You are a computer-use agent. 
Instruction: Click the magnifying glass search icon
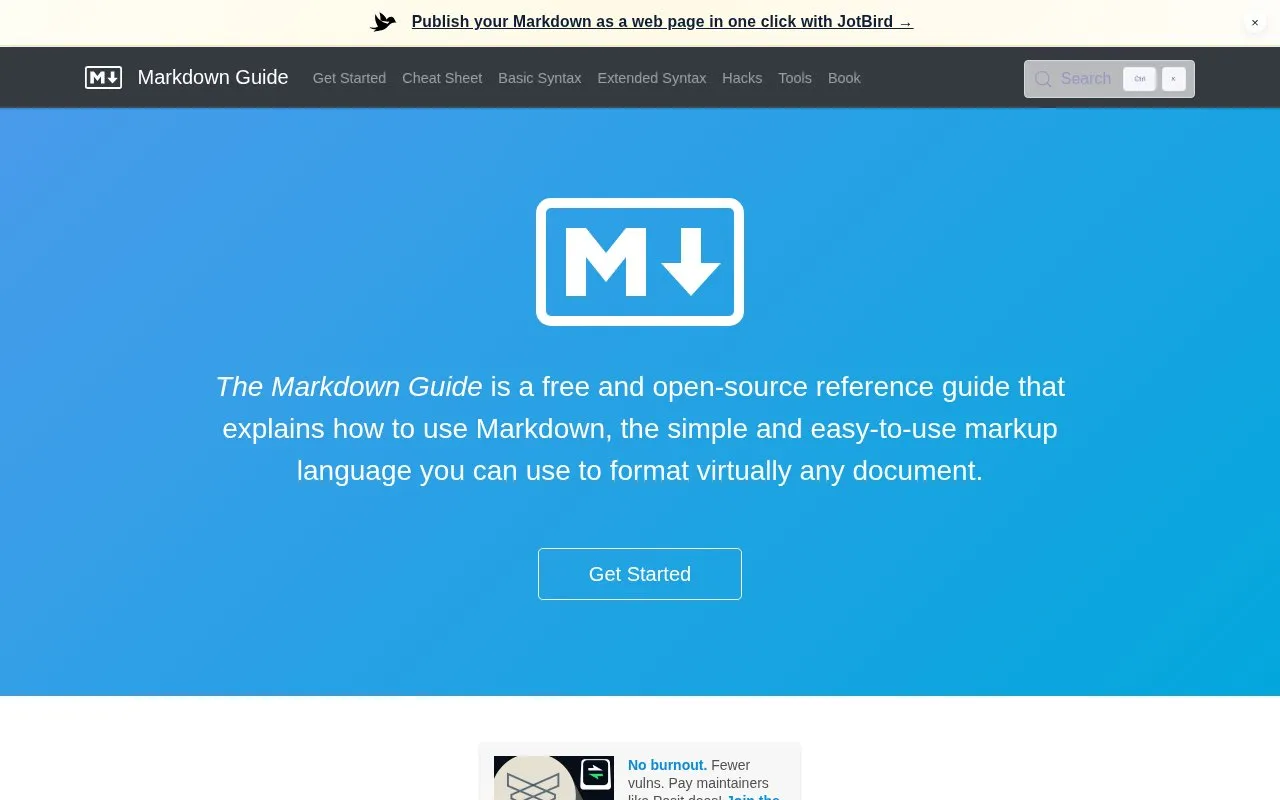(1043, 79)
